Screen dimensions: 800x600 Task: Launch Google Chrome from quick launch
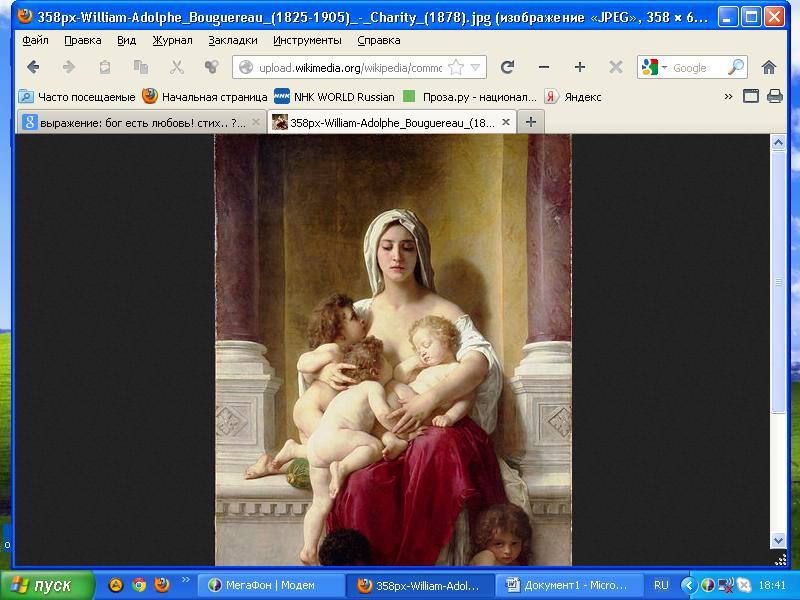(x=139, y=585)
